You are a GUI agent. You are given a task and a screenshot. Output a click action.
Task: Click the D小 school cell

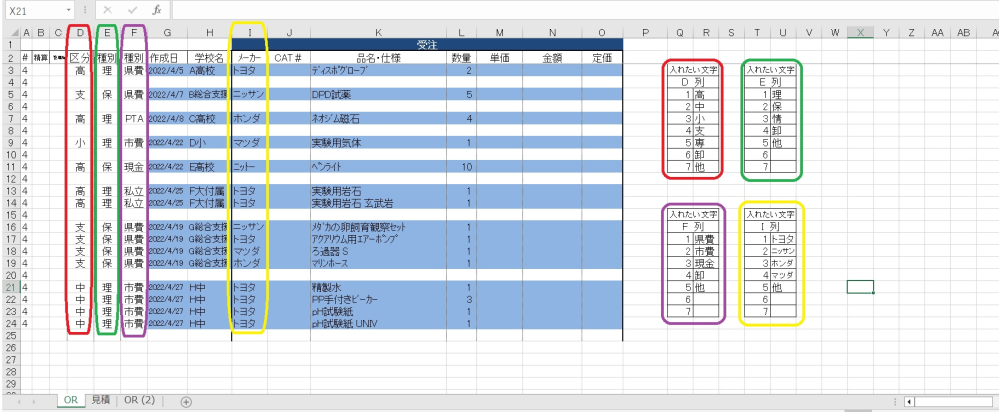tap(210, 143)
